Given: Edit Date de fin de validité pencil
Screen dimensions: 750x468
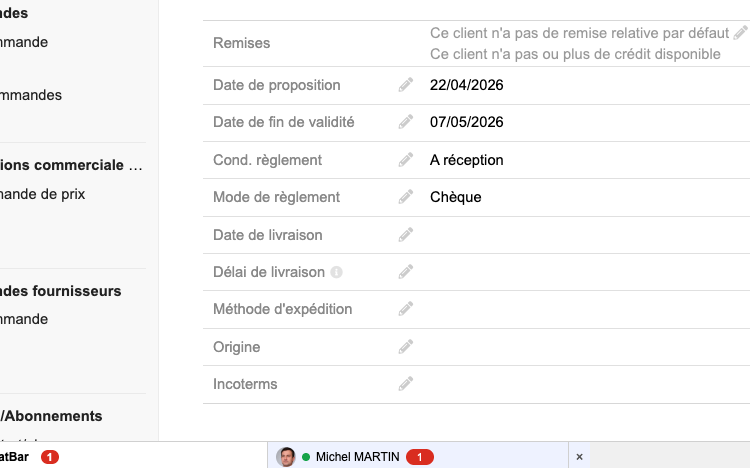Looking at the screenshot, I should pos(406,122).
